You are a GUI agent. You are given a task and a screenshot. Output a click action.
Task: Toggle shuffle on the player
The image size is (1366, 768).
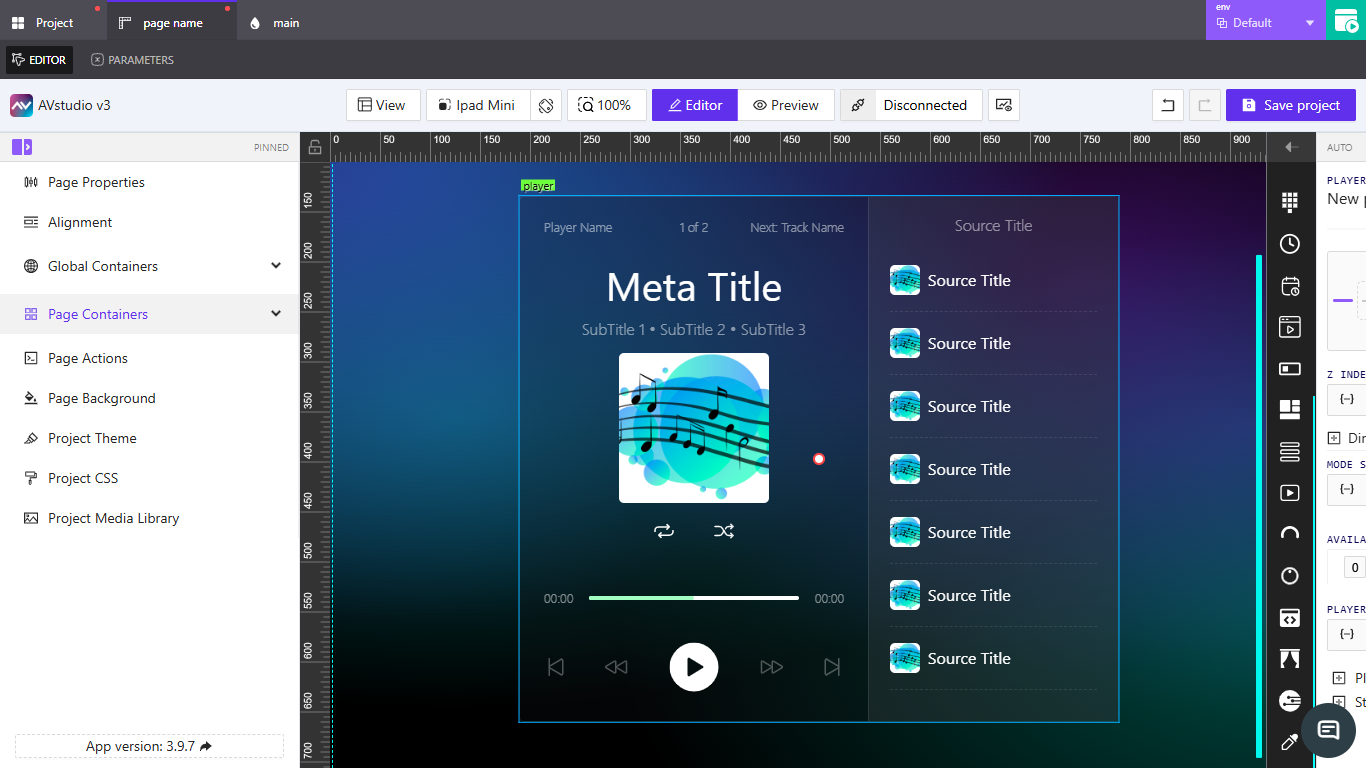click(724, 531)
